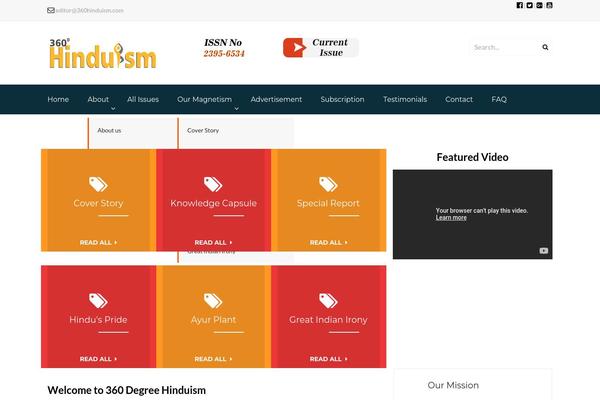Screen dimensions: 600x400
Task: Click the Our Mission heading
Action: coord(453,385)
